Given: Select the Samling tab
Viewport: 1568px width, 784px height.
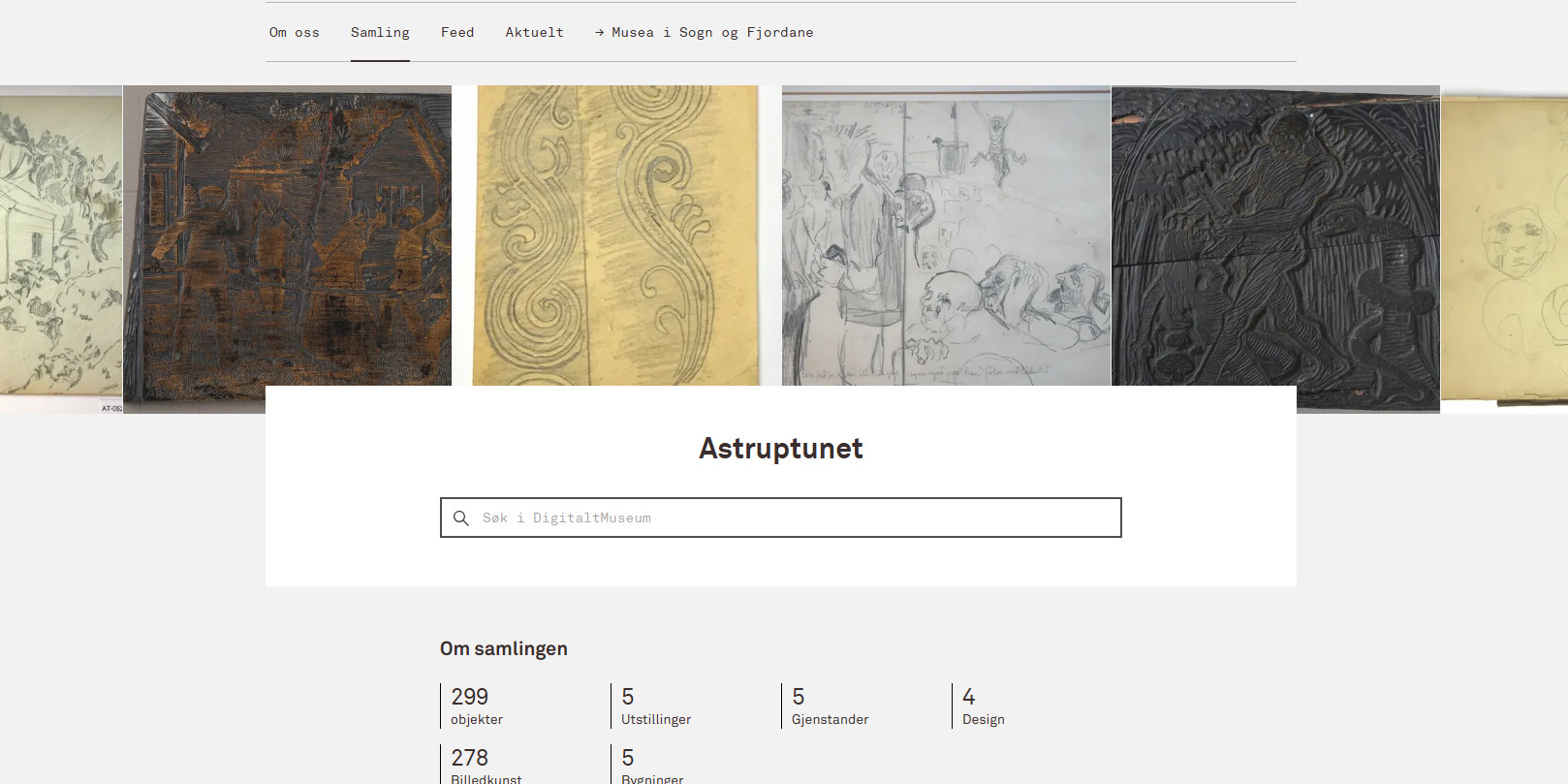Looking at the screenshot, I should [380, 33].
